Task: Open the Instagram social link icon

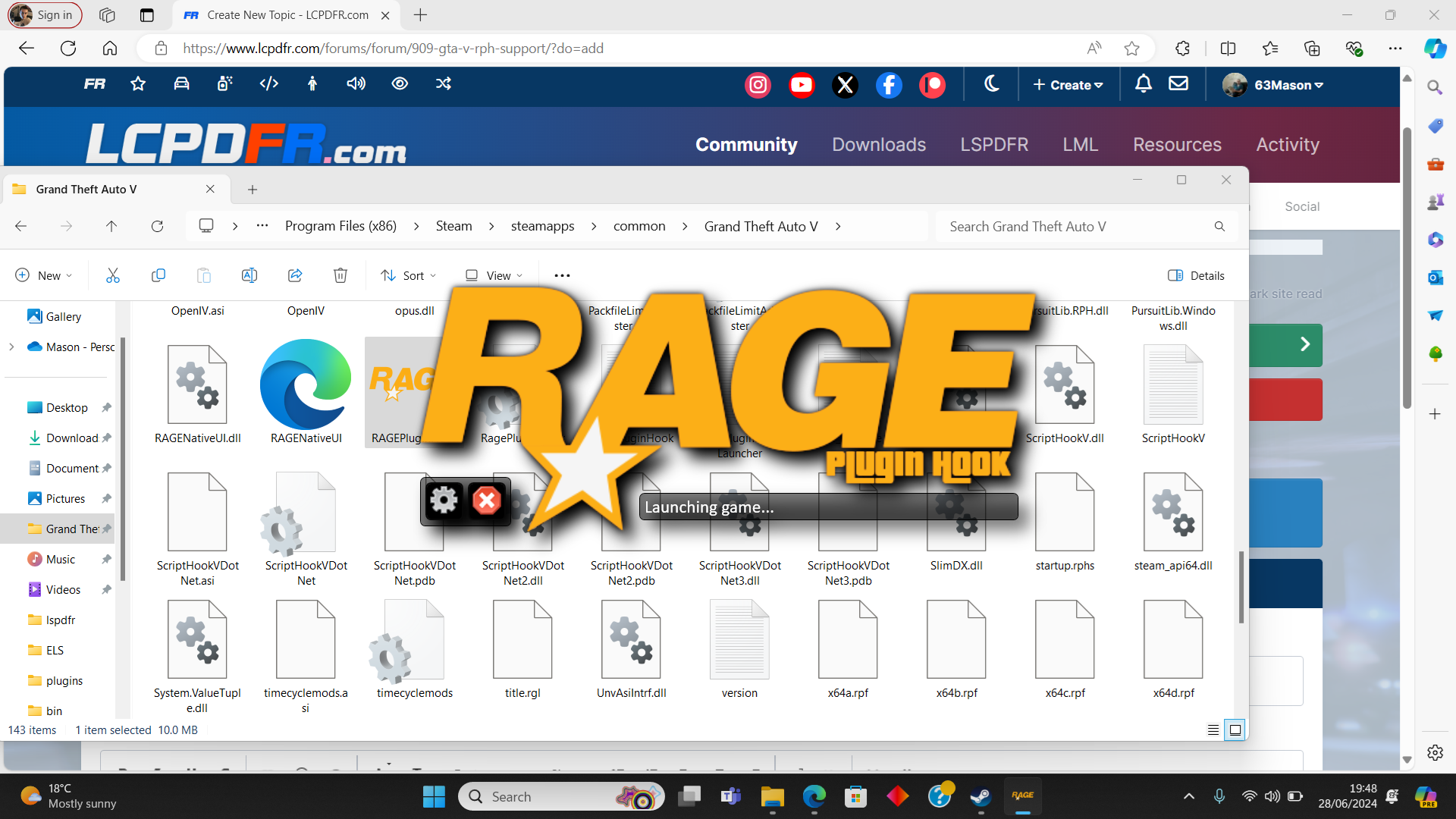Action: click(x=758, y=85)
